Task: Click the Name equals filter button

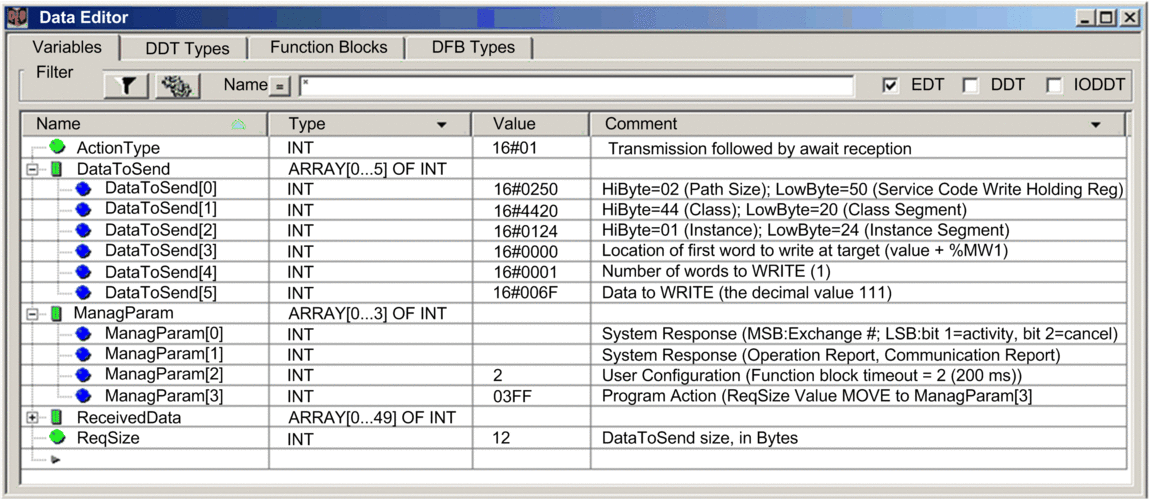Action: 280,87
